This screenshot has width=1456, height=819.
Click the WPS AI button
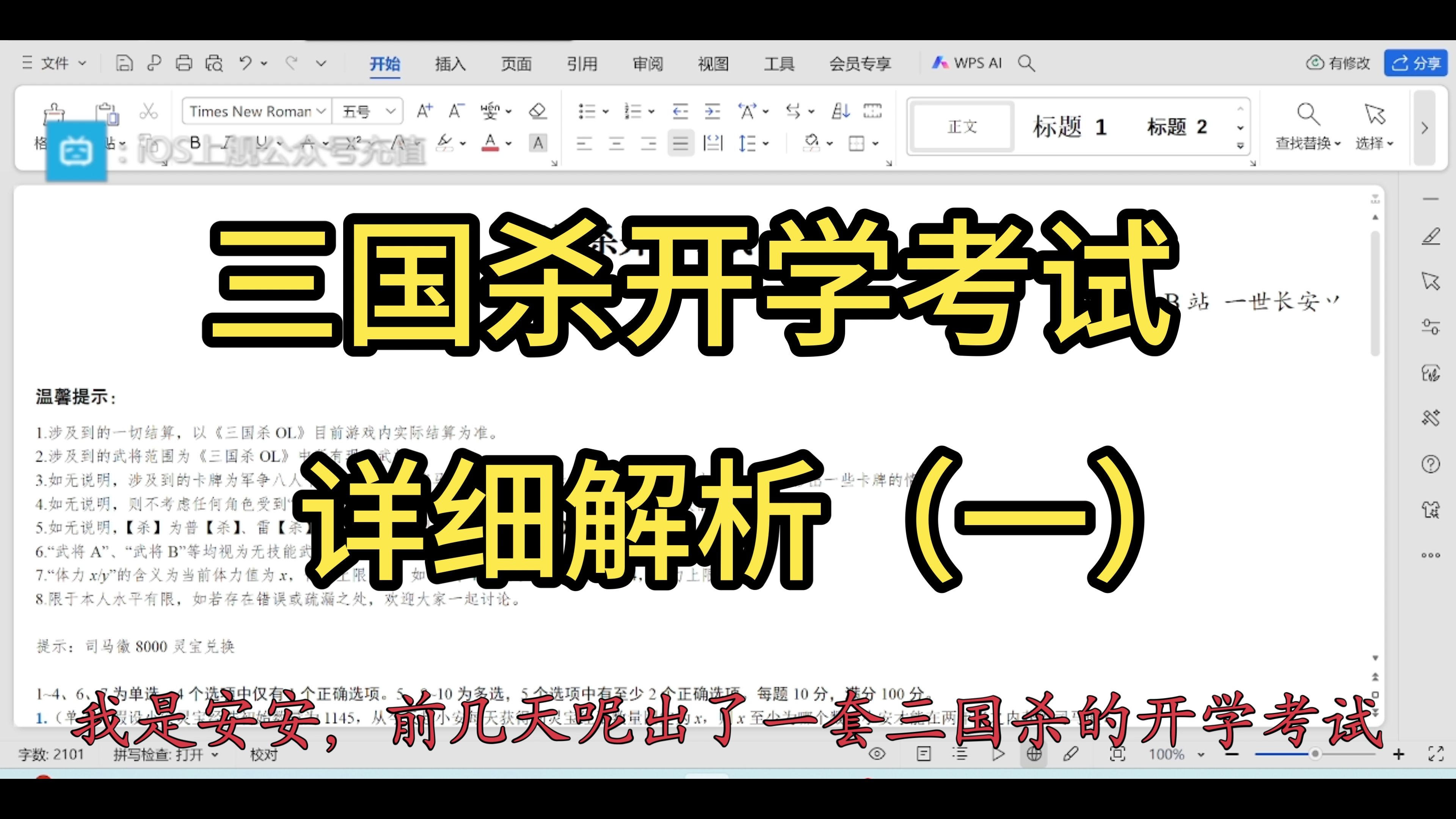[x=967, y=63]
